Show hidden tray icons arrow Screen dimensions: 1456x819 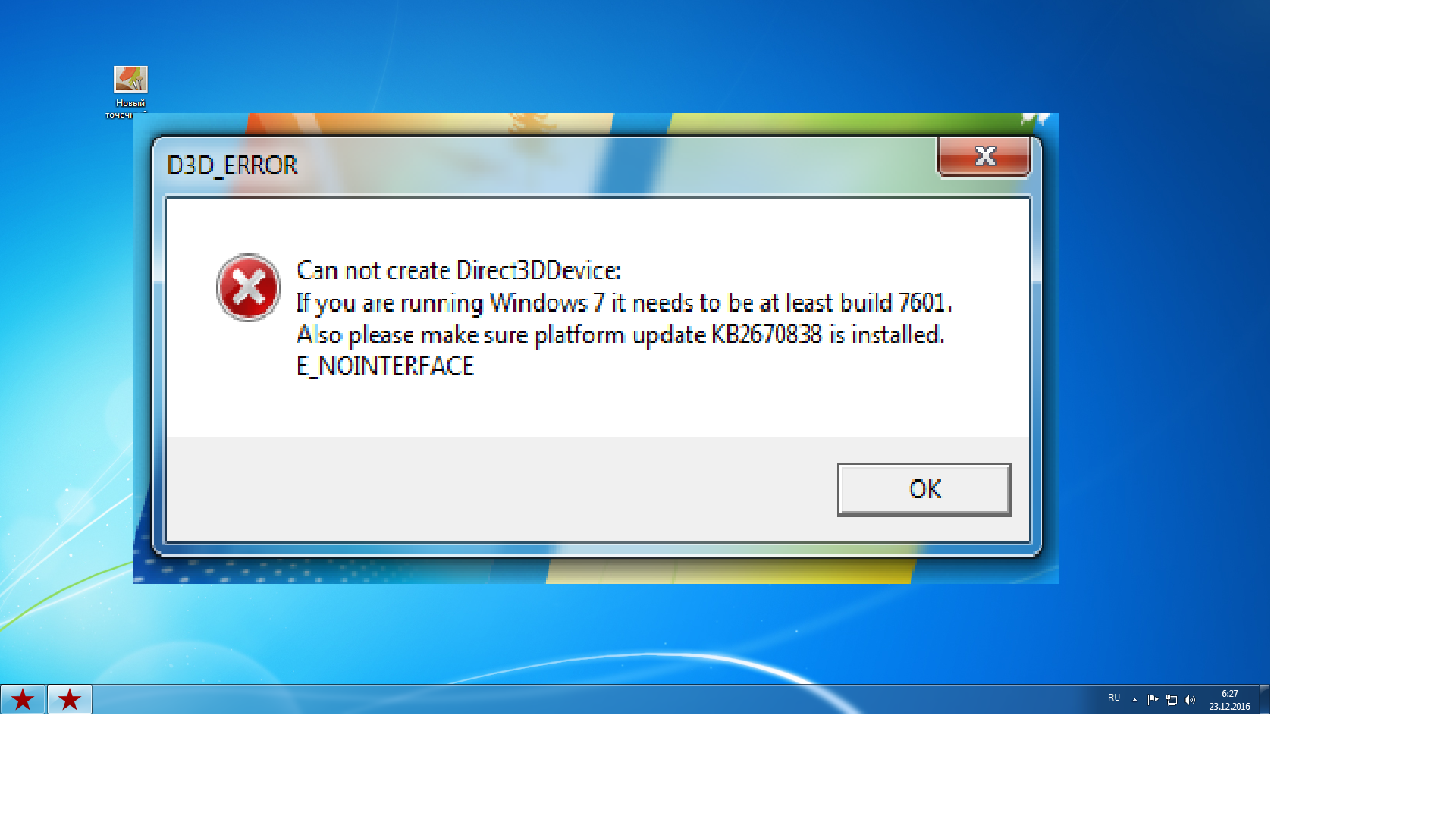tap(1134, 700)
